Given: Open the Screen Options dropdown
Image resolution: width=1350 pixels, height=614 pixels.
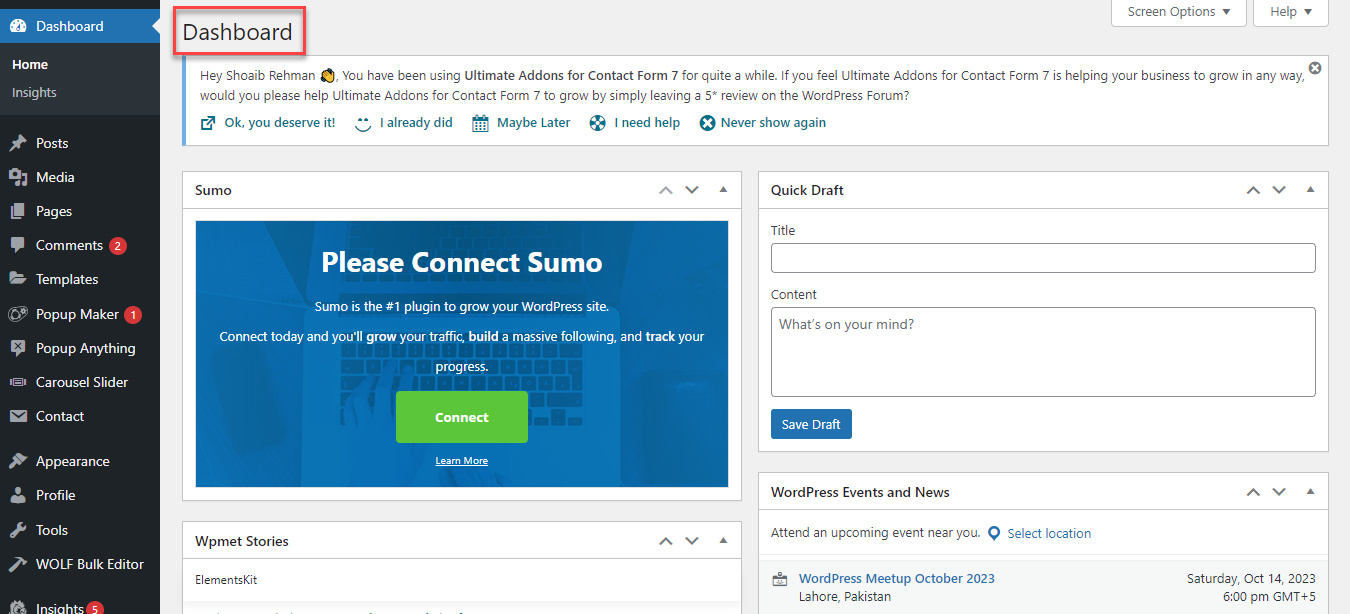Looking at the screenshot, I should click(x=1179, y=12).
